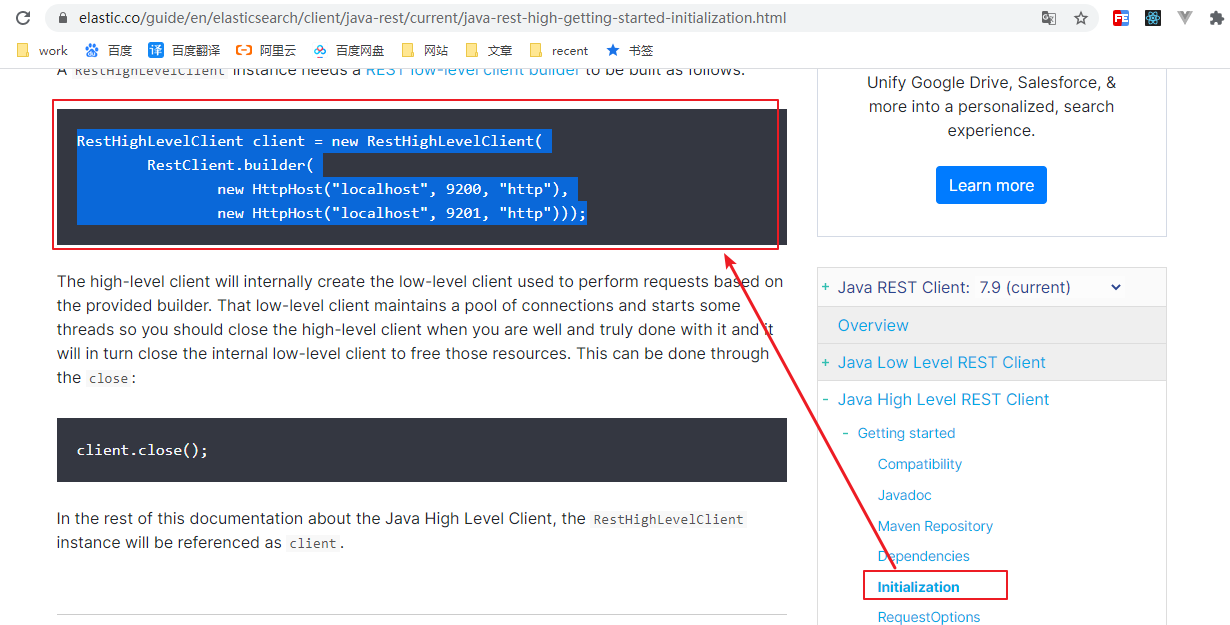Bookmark this page with the star icon
The height and width of the screenshot is (625, 1230).
pyautogui.click(x=1081, y=18)
